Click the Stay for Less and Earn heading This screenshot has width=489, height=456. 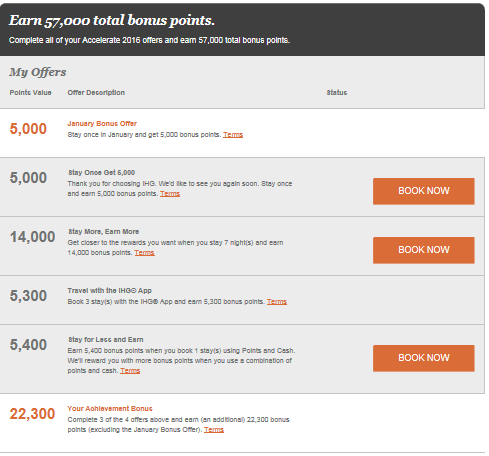point(106,339)
